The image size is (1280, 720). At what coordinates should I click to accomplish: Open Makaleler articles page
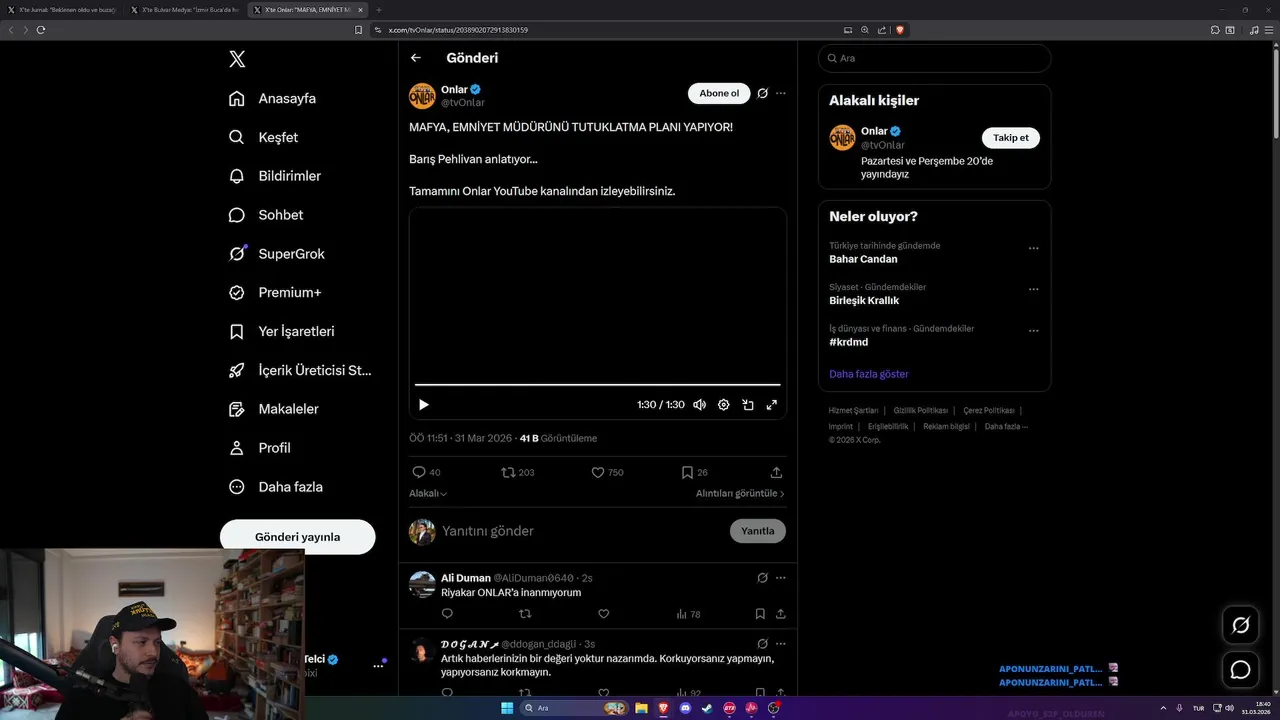pos(274,409)
